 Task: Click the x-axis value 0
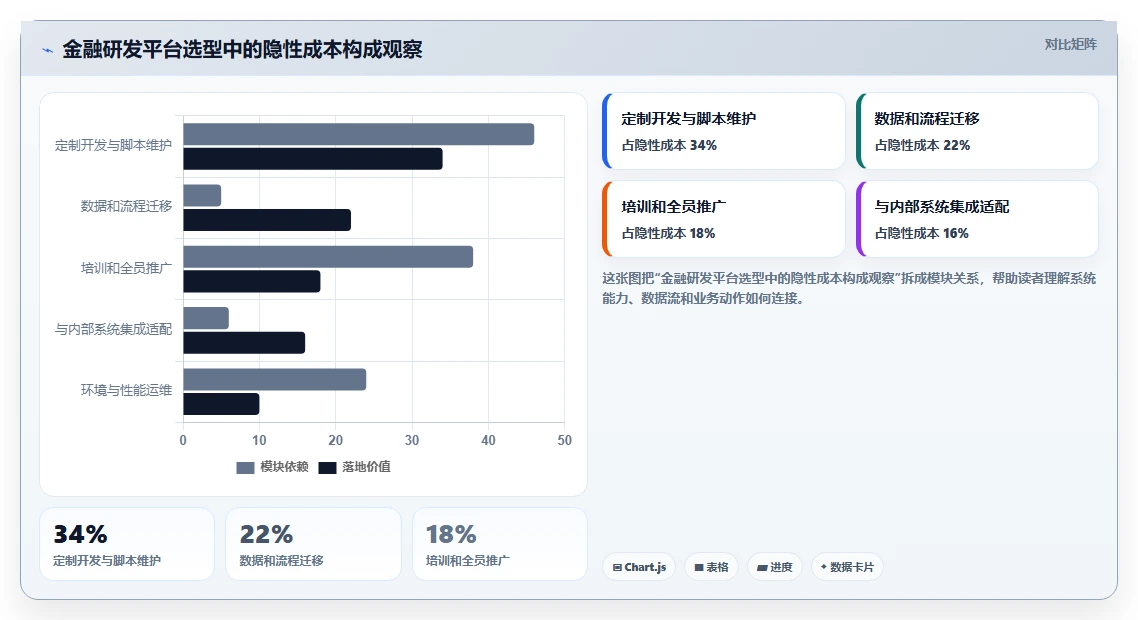(183, 441)
